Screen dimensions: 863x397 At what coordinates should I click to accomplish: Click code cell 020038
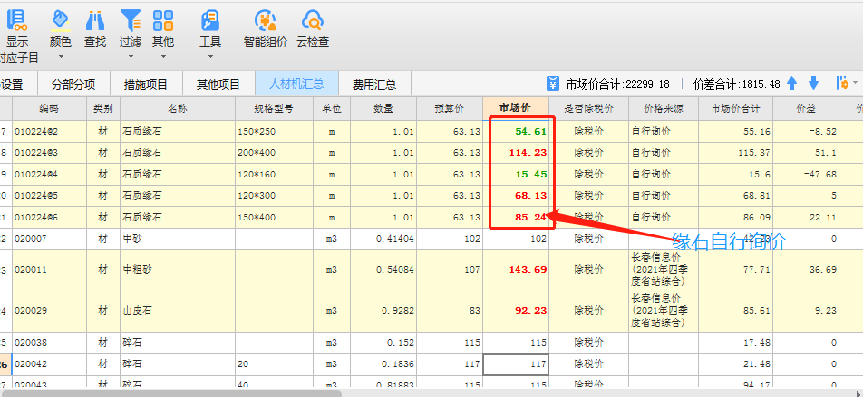click(50, 343)
